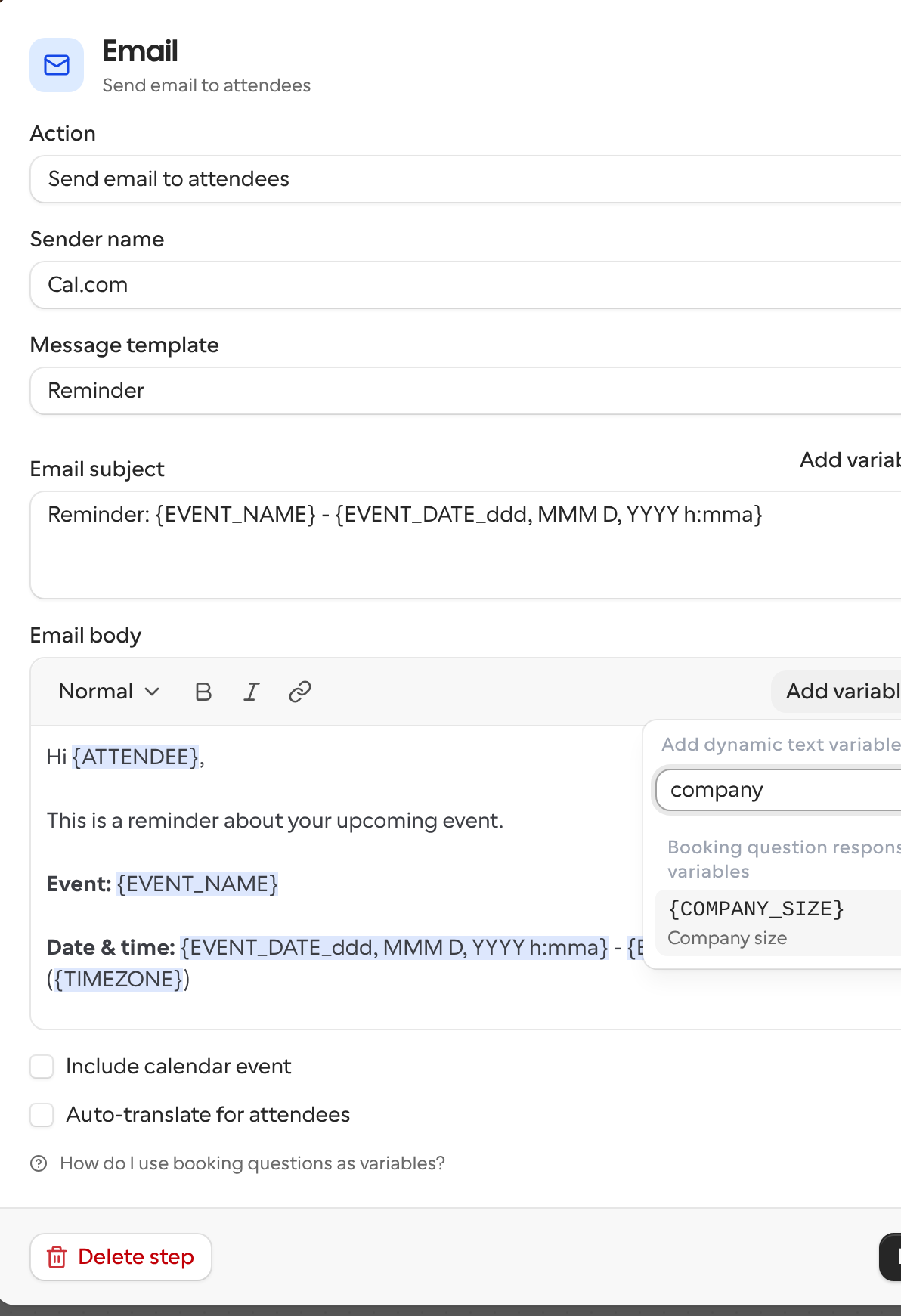Click the reminder sentence about upcoming event
This screenshot has width=901, height=1316.
pos(275,820)
